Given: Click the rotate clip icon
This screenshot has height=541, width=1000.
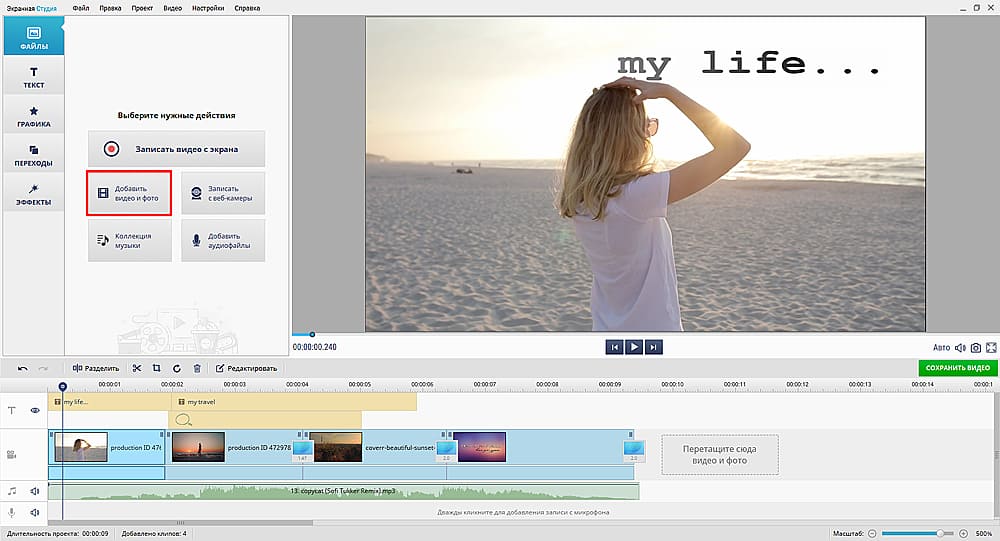Looking at the screenshot, I should point(177,368).
